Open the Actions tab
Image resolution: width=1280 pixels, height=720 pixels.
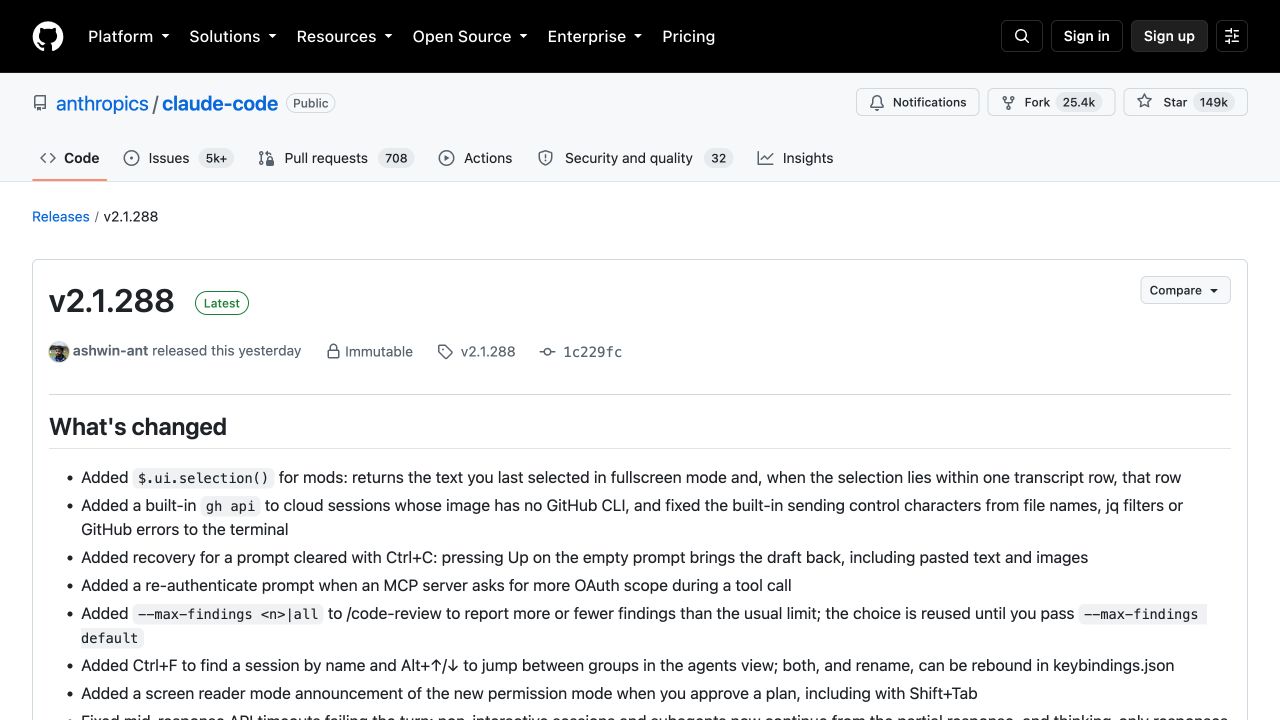click(475, 158)
